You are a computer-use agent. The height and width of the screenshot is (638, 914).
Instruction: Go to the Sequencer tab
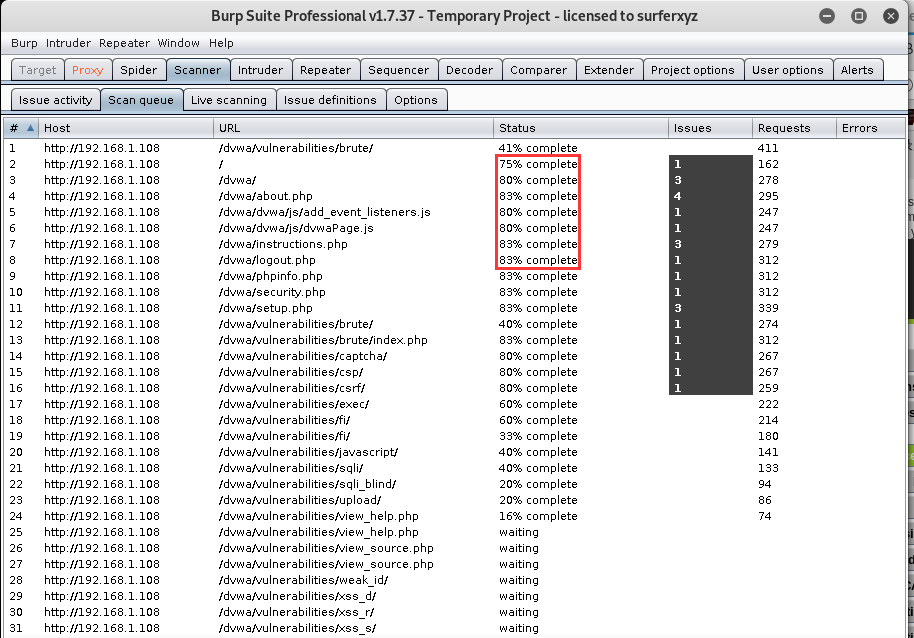point(398,70)
